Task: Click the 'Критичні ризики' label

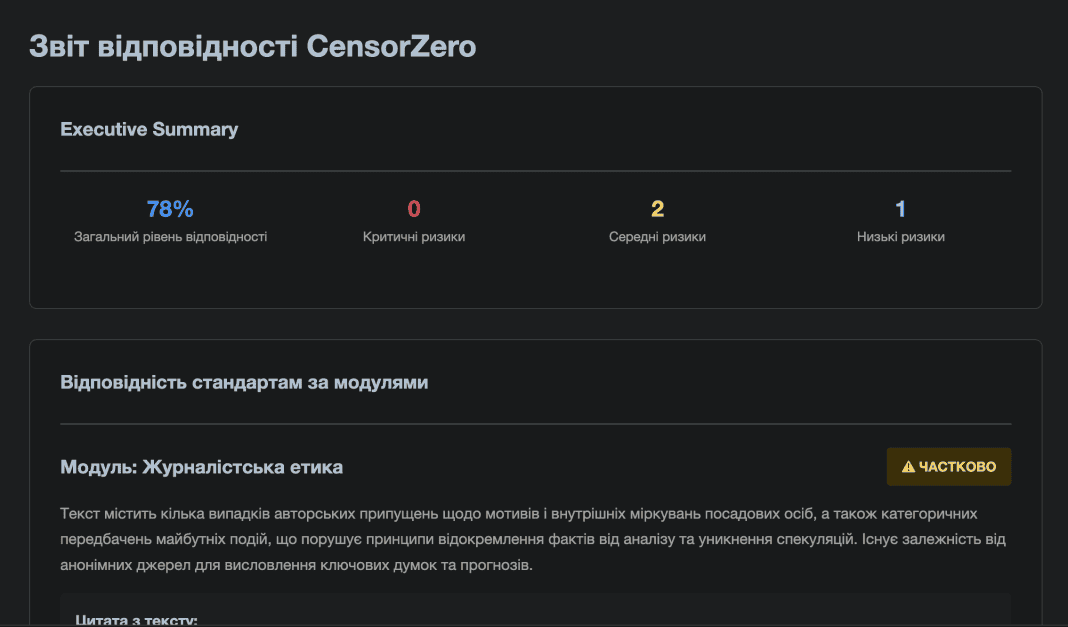Action: tap(414, 237)
